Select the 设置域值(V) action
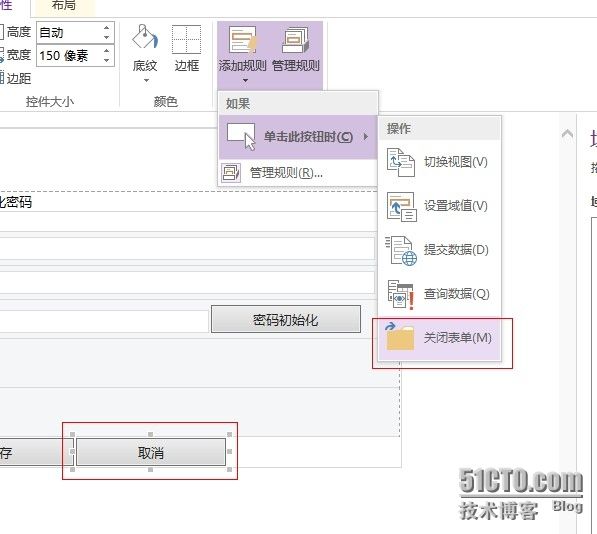Image resolution: width=597 pixels, height=534 pixels. point(439,206)
